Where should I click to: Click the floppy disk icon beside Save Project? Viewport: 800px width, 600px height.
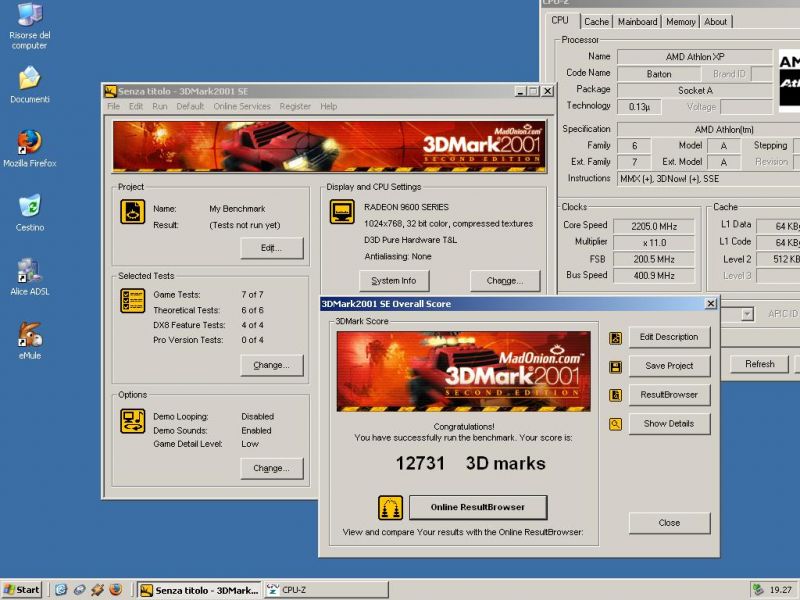[x=615, y=367]
